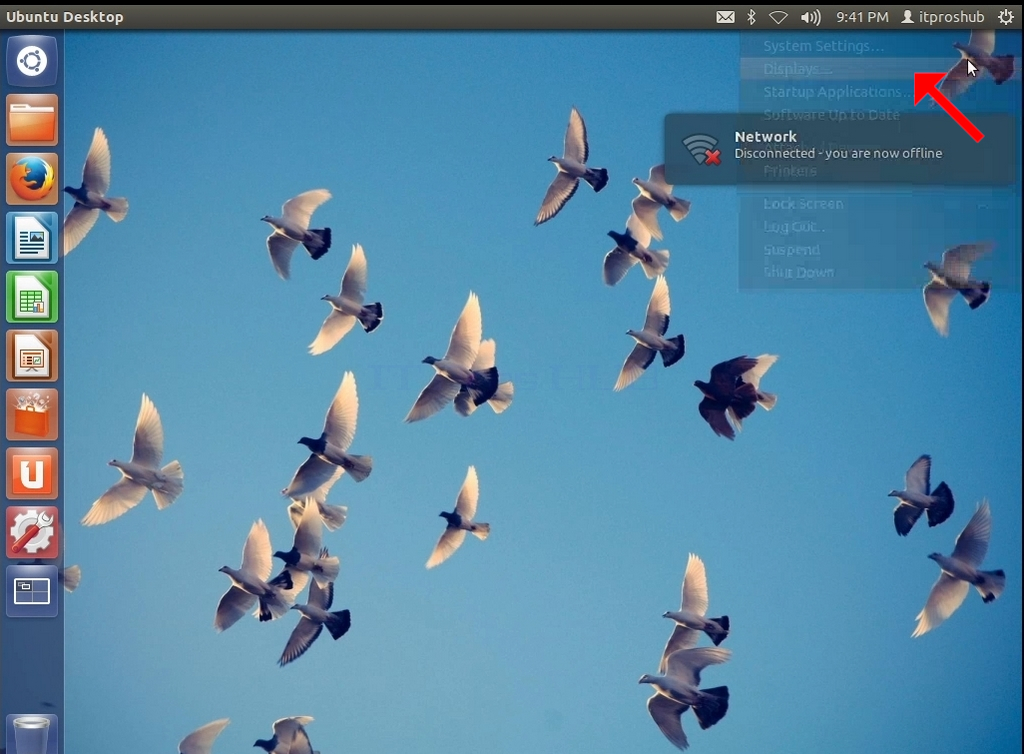The image size is (1024, 754).
Task: Launch LibreOffice Impress presentation icon
Action: (32, 356)
